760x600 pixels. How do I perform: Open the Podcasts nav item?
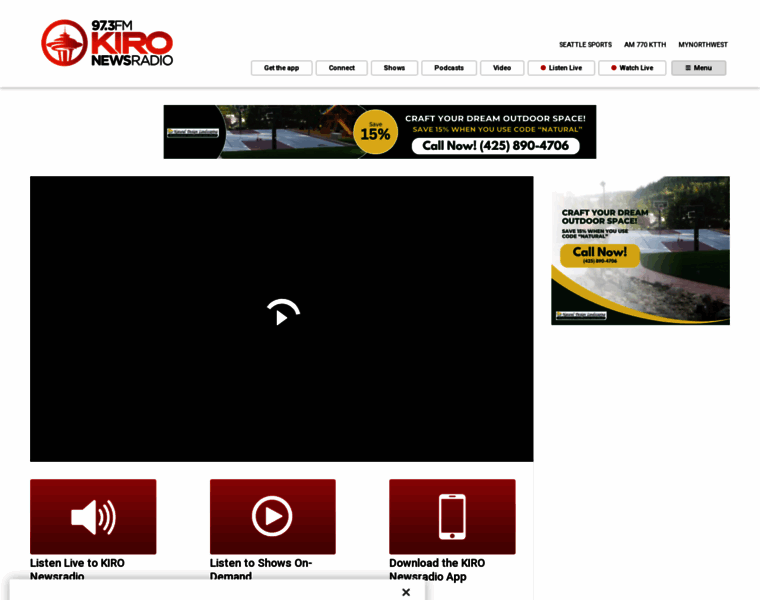click(449, 68)
